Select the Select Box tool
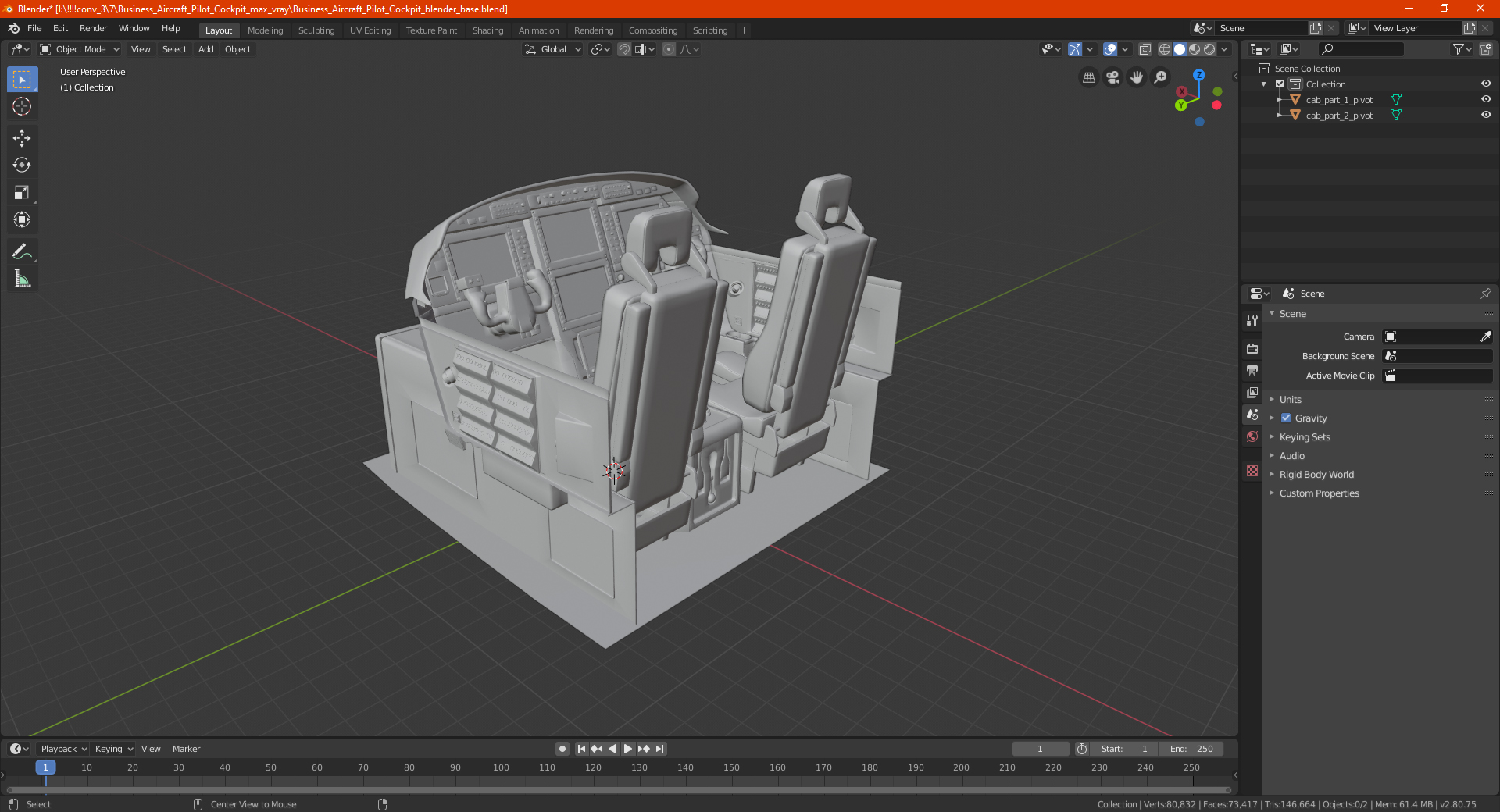This screenshot has width=1500, height=812. coord(22,80)
